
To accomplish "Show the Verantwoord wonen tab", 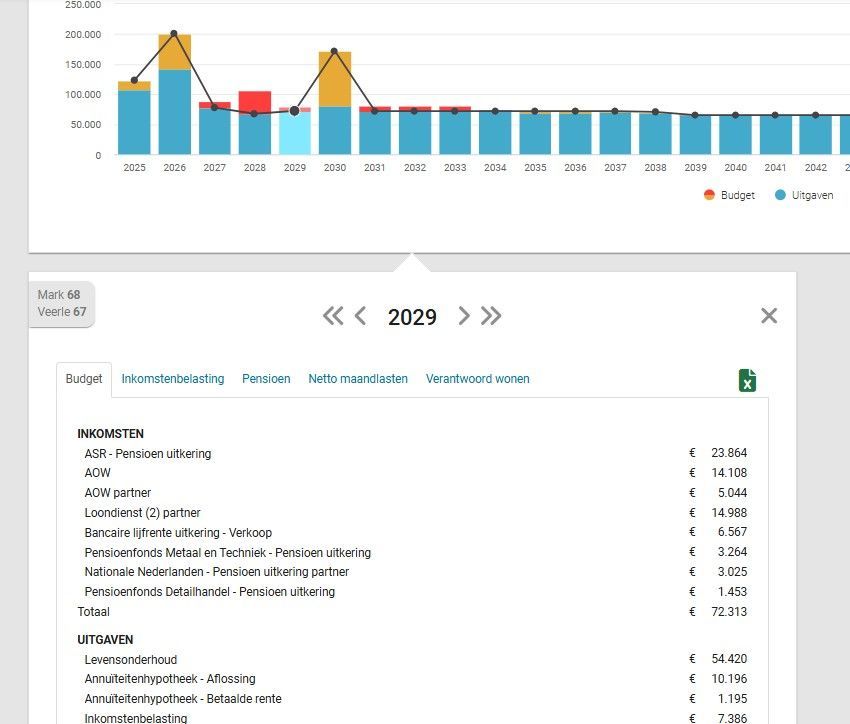I will tap(478, 379).
